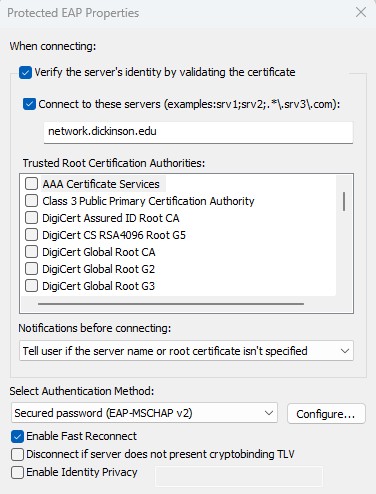The height and width of the screenshot is (494, 376).
Task: Click the vertical scrollbar in certificate list
Action: coord(344,201)
